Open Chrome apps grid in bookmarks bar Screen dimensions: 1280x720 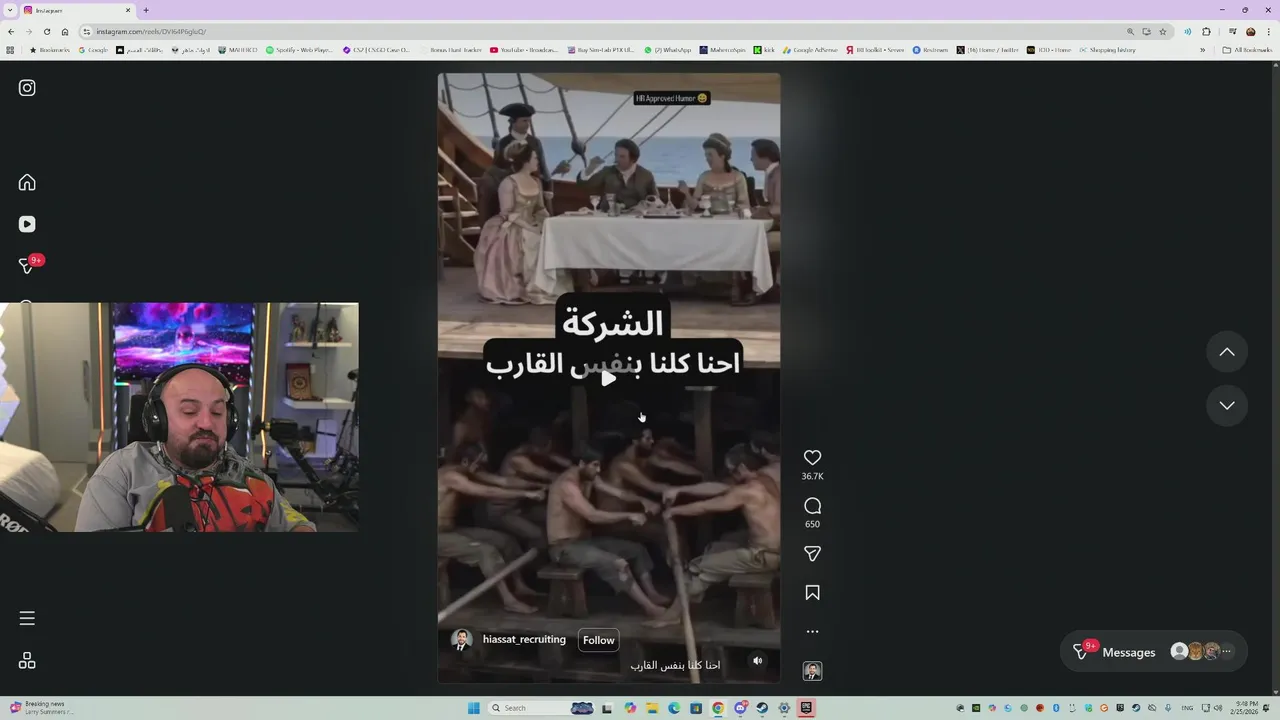coord(11,50)
